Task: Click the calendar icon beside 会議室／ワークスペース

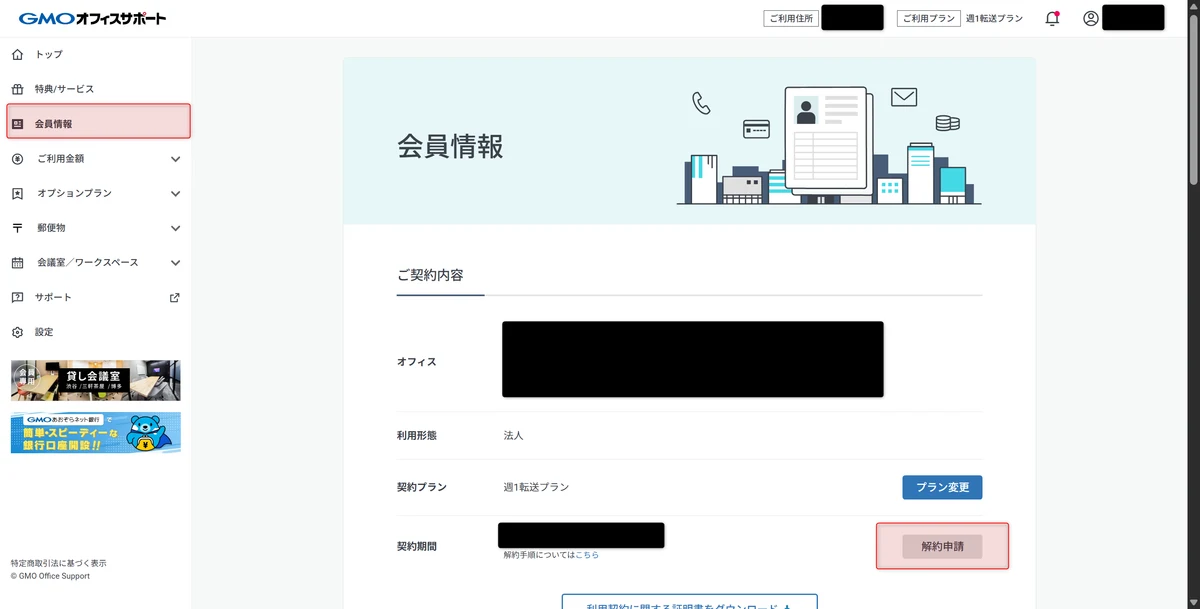Action: pyautogui.click(x=17, y=263)
